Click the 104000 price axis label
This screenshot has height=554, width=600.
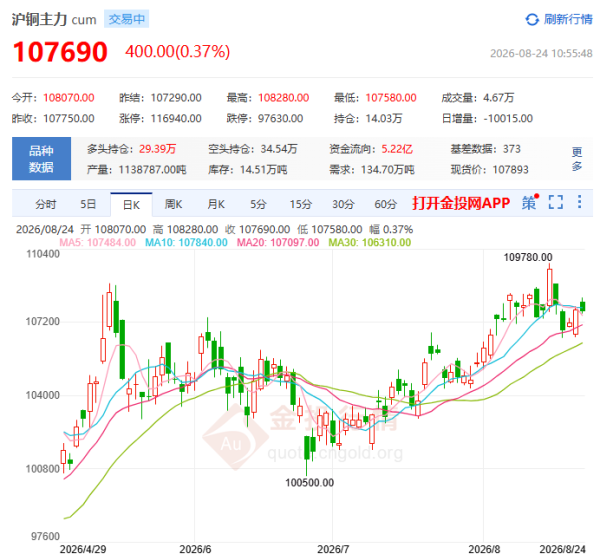tap(43, 395)
